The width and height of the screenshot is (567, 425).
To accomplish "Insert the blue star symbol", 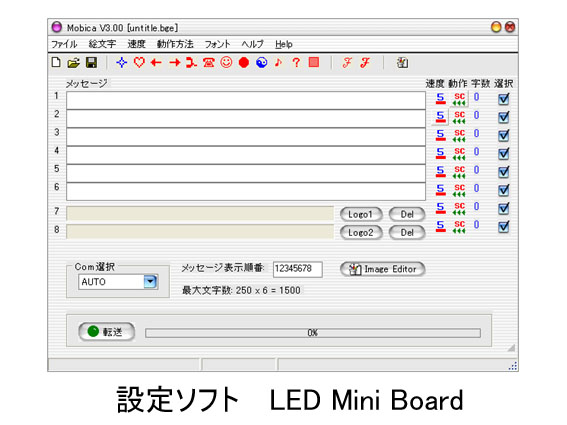I will (122, 63).
